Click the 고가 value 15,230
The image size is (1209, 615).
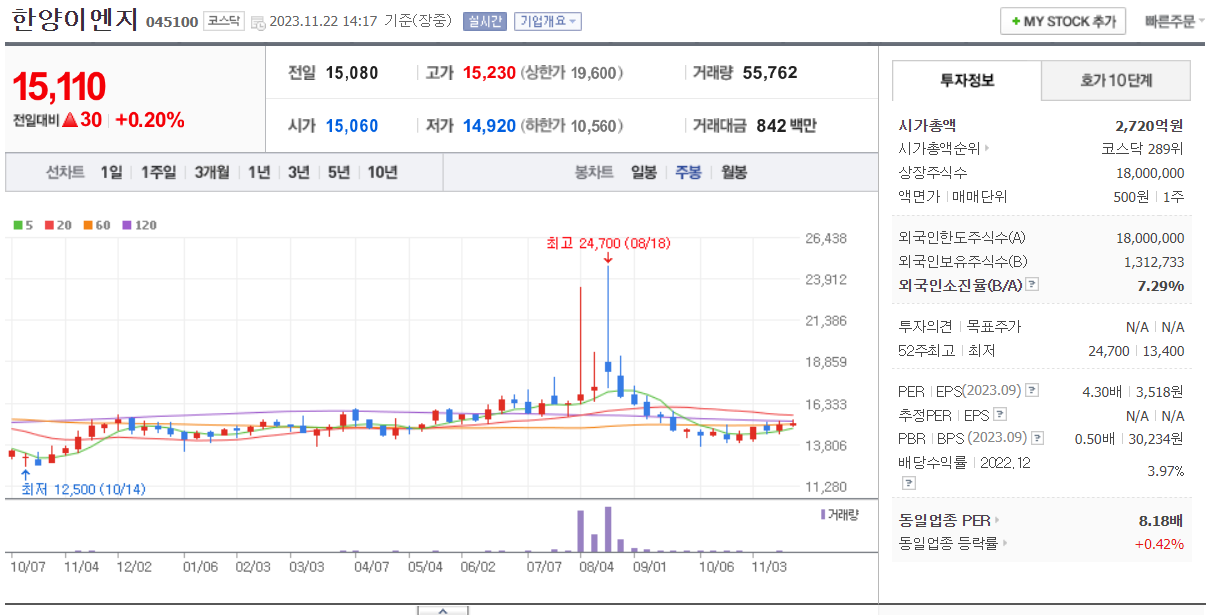(x=489, y=72)
